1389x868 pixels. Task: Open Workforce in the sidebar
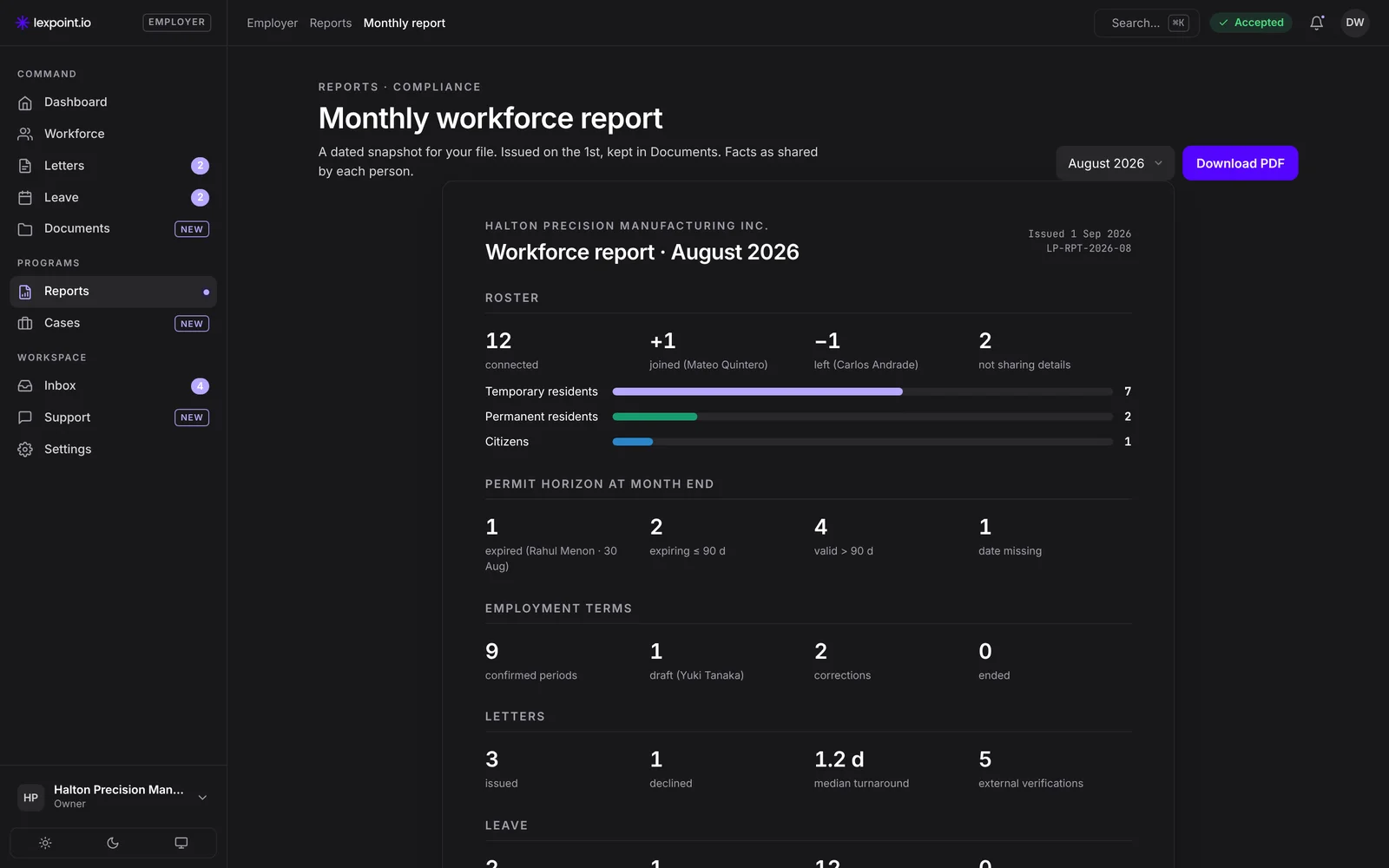(114, 134)
